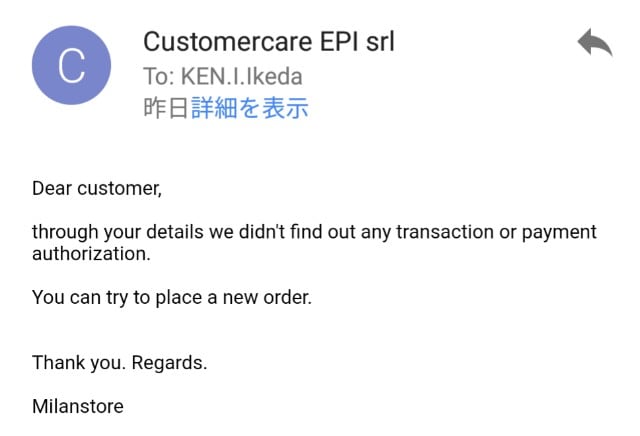Screen dimensions: 640x436
Task: Show details via the 詳細を表示 link
Action: click(x=250, y=108)
